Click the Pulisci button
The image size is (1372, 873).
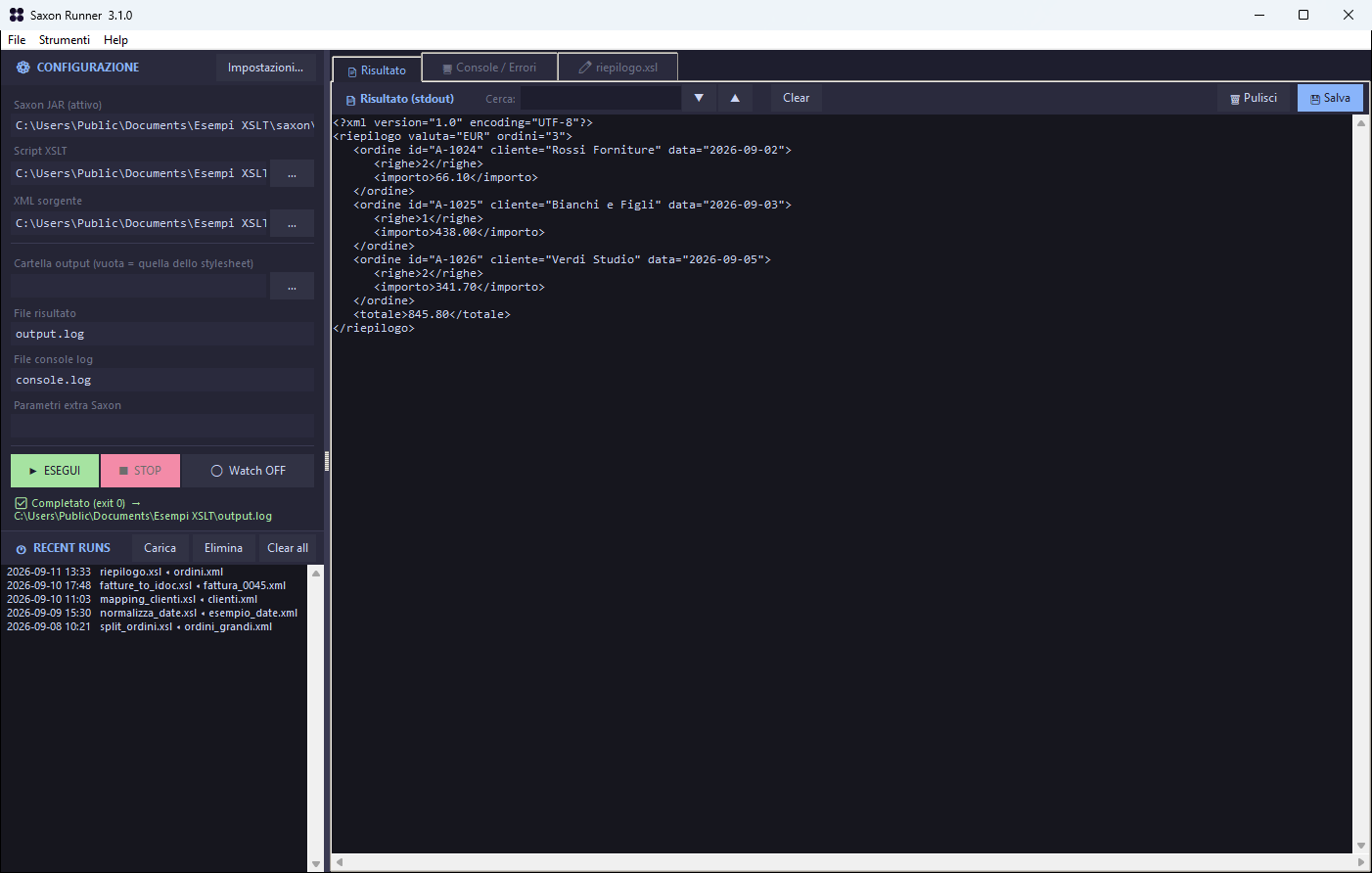1254,98
